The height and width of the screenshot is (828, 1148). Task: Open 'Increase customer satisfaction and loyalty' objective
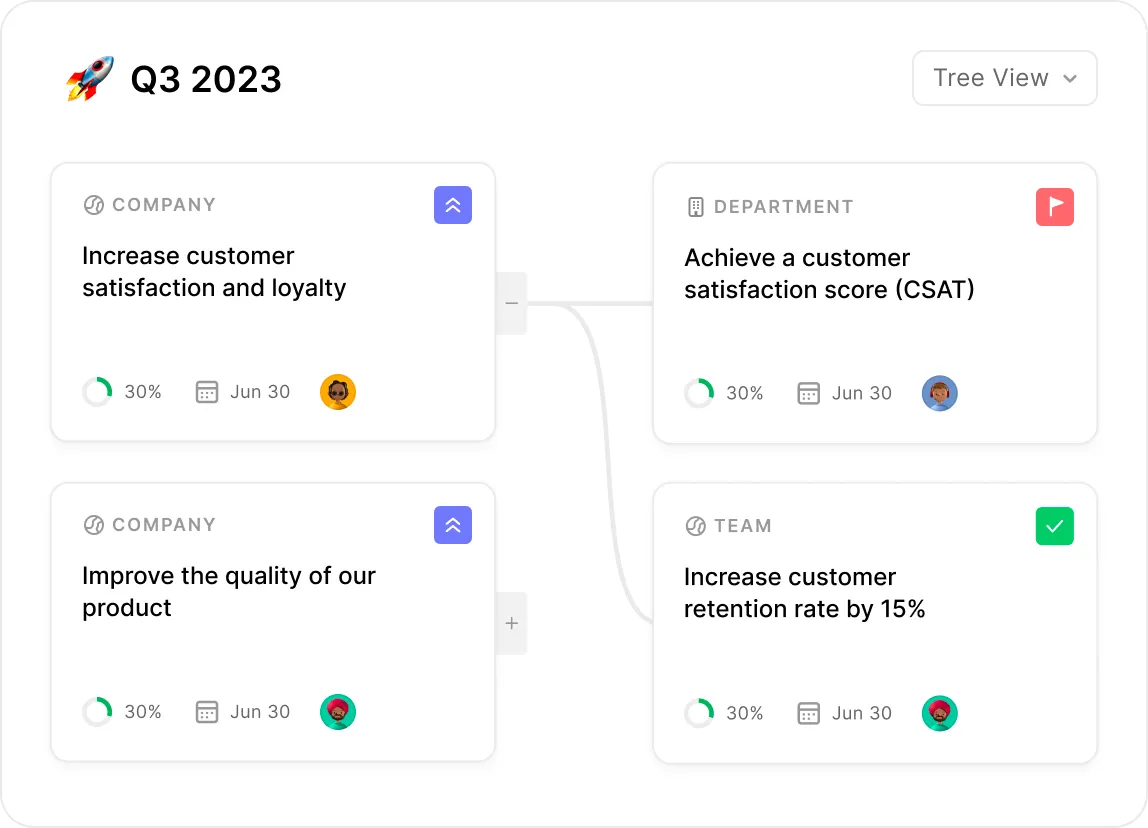(214, 272)
